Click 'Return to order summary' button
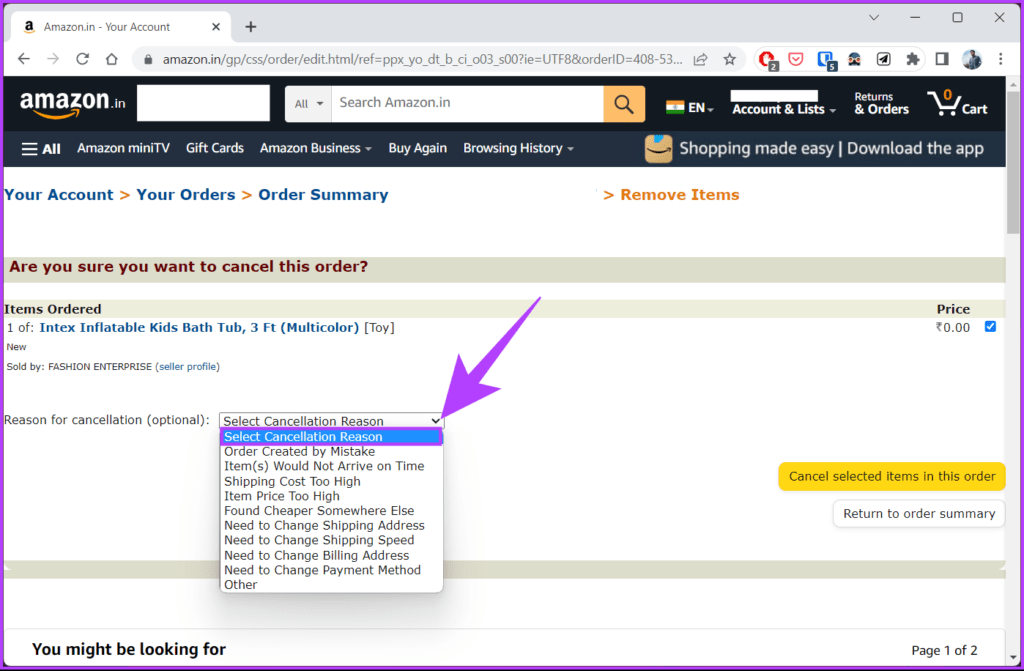Image resolution: width=1024 pixels, height=671 pixels. coord(918,514)
